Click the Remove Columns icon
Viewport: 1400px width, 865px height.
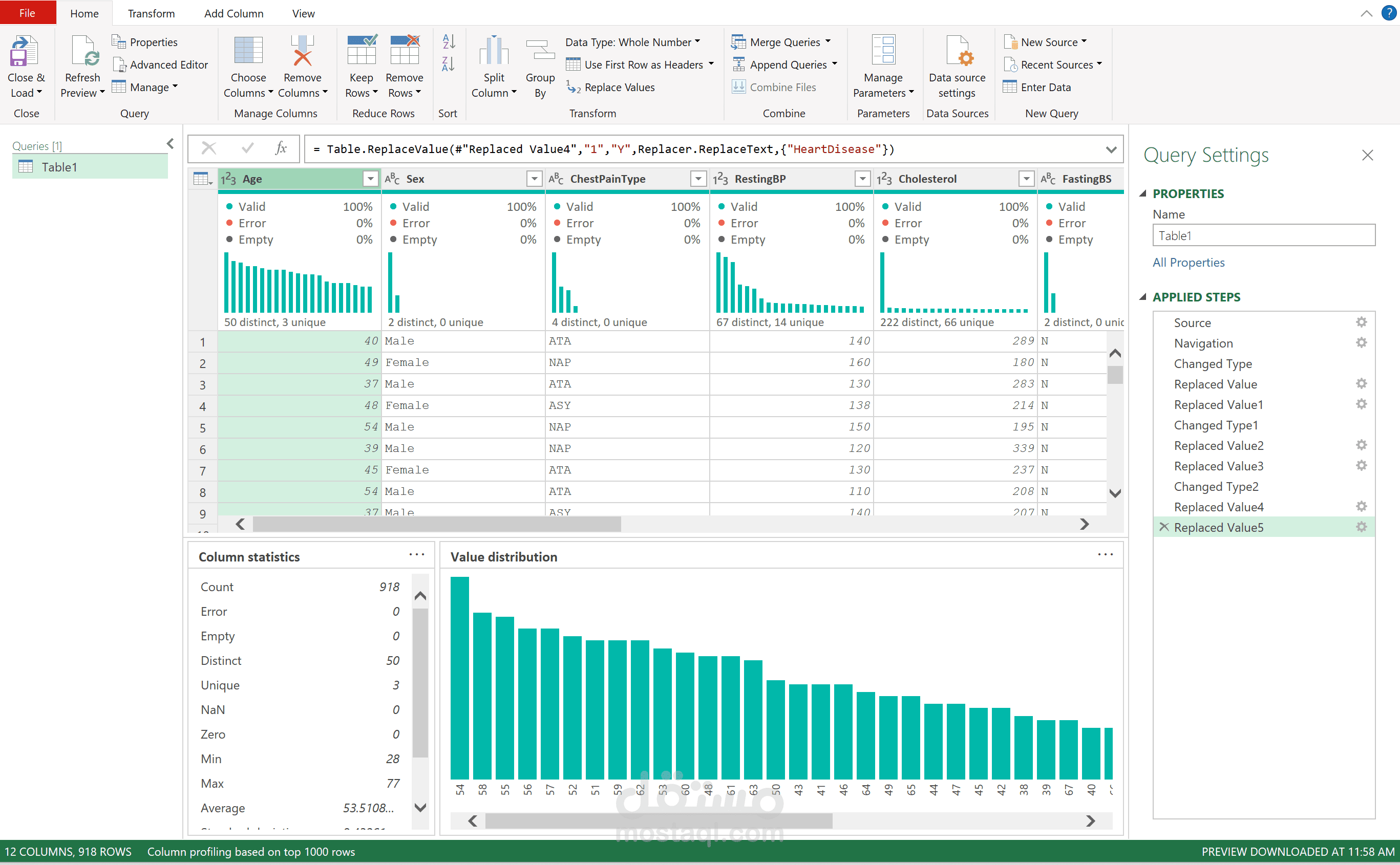[302, 52]
